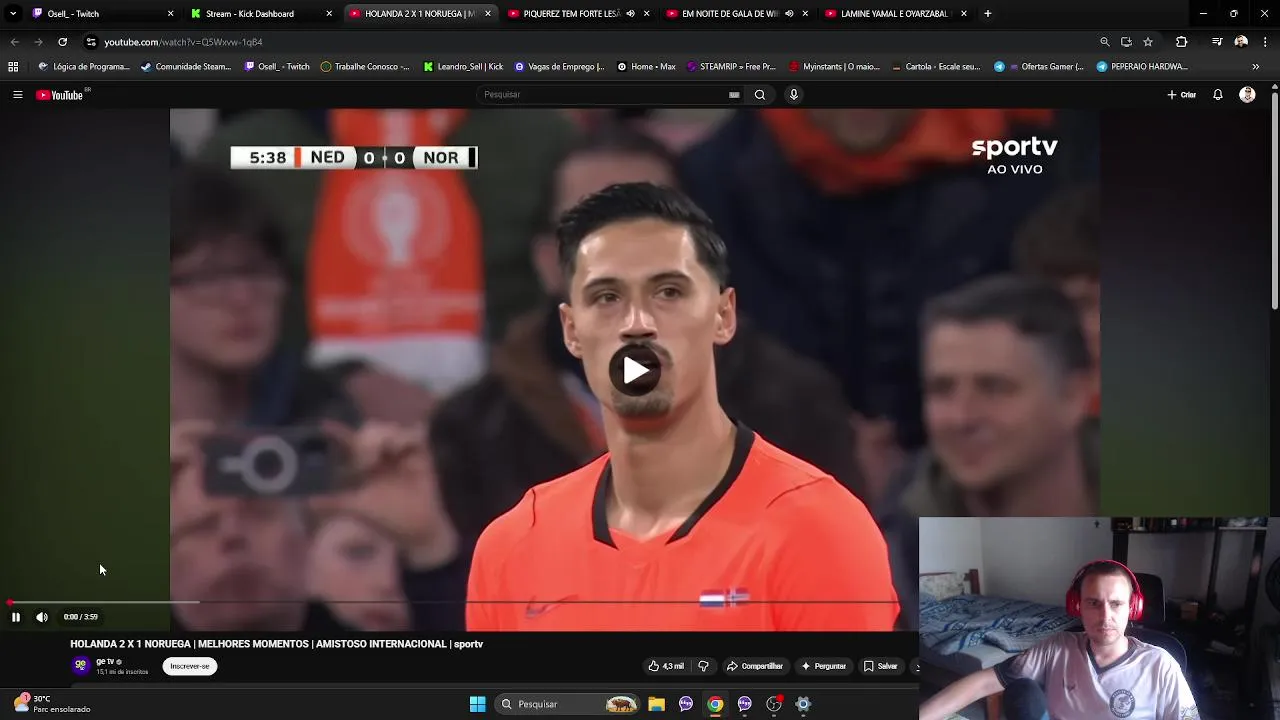
Task: Click the Compartilhar share button
Action: [754, 666]
